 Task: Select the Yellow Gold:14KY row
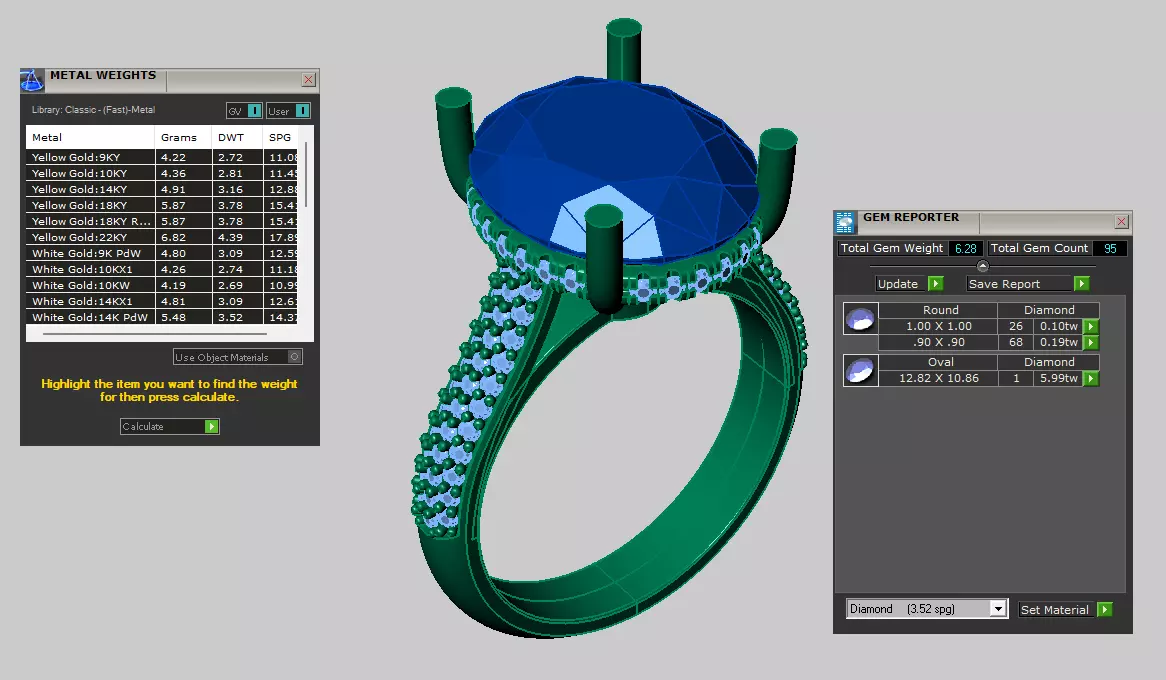click(x=161, y=189)
